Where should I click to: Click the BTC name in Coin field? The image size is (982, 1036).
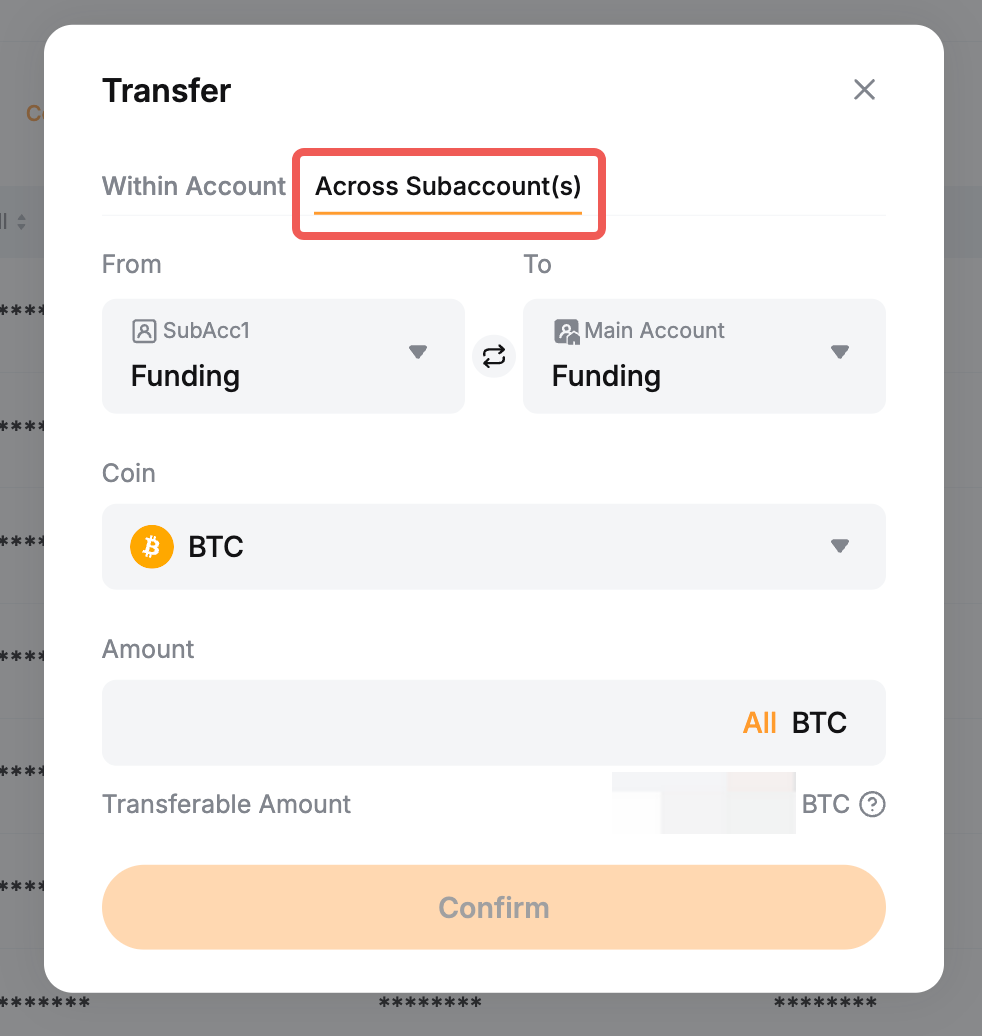216,547
